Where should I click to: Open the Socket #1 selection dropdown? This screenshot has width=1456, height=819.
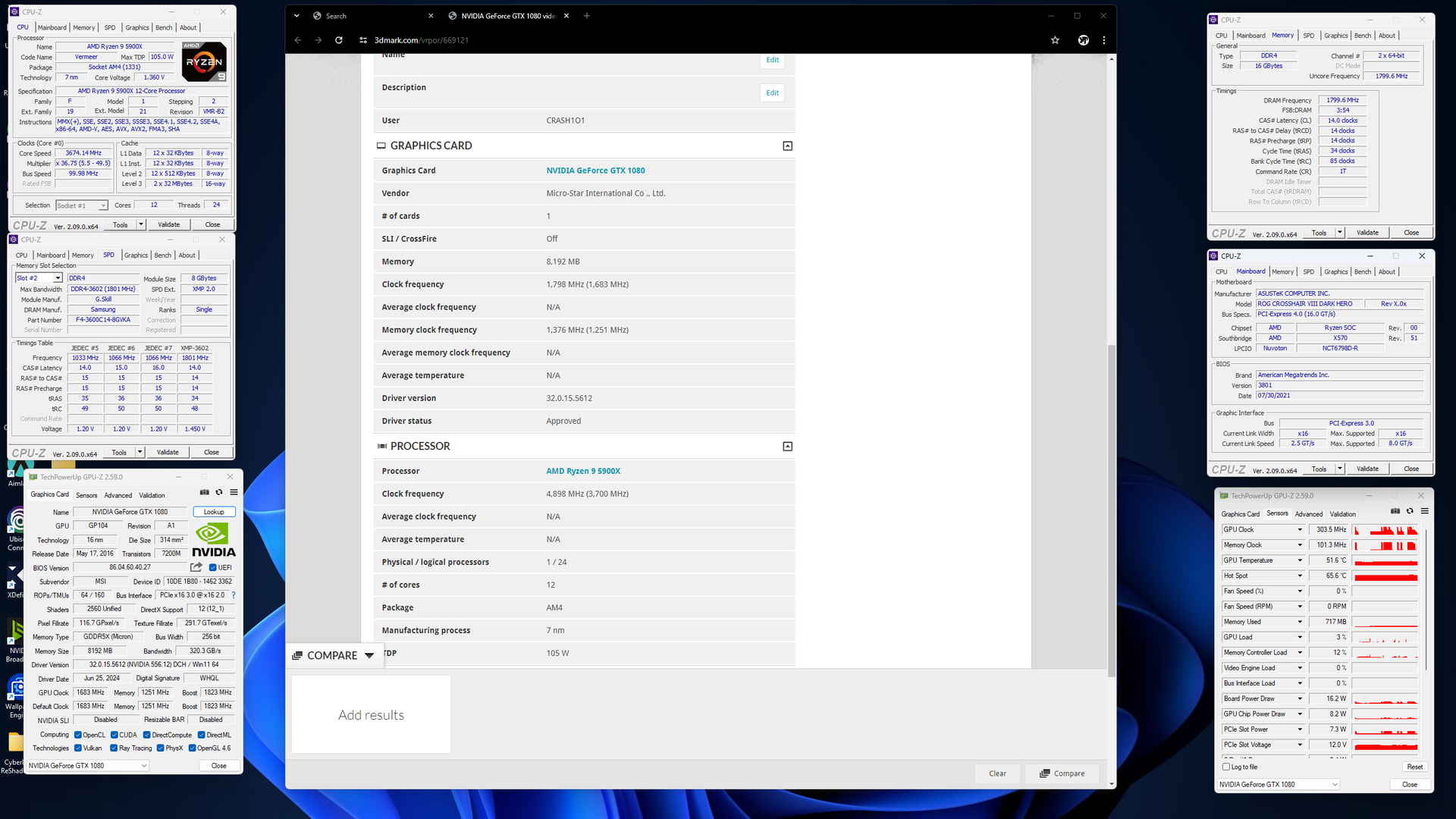(x=82, y=206)
